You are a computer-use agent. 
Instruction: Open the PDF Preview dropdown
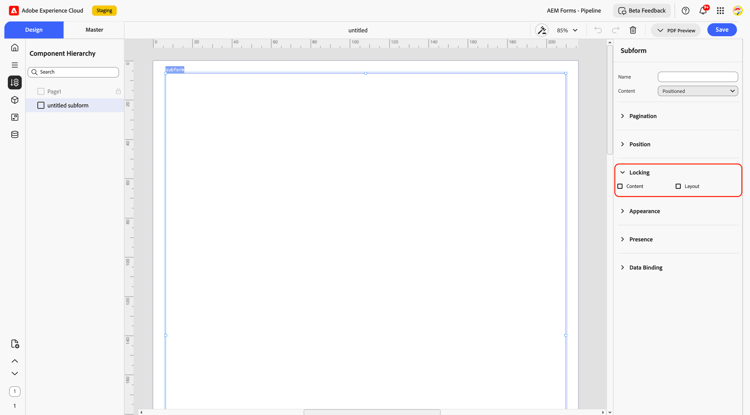click(676, 30)
